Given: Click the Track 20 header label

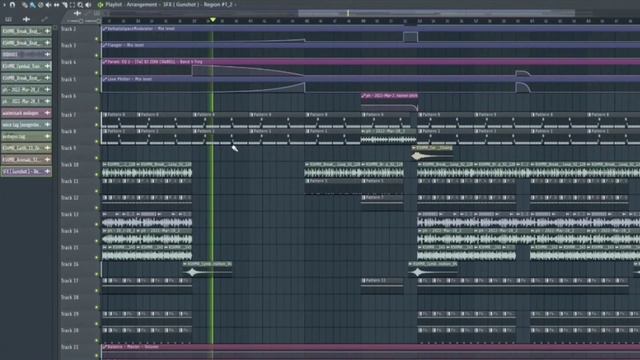Looking at the screenshot, I should [69, 330].
